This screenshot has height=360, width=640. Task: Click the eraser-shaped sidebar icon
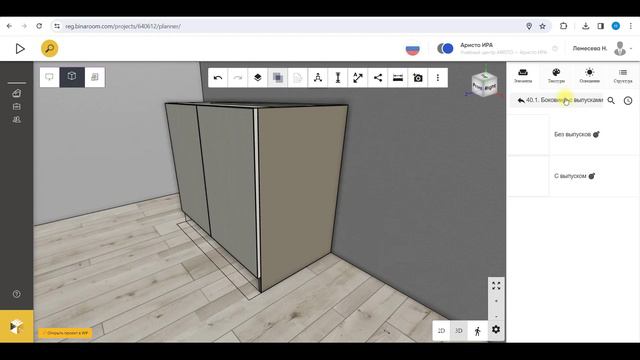[x=17, y=93]
